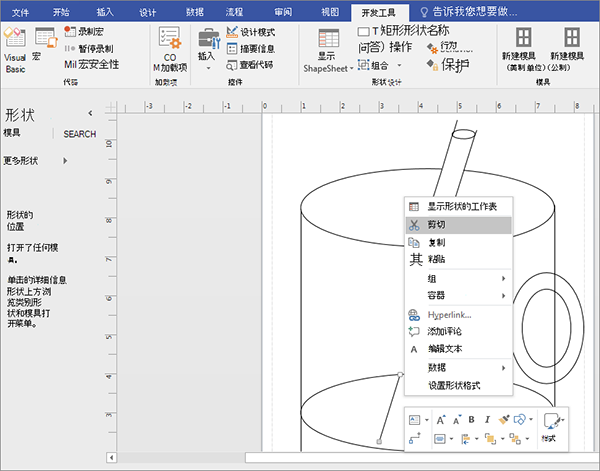Image resolution: width=600 pixels, height=471 pixels.
Task: Click 查看代码 view code icon
Action: point(233,64)
